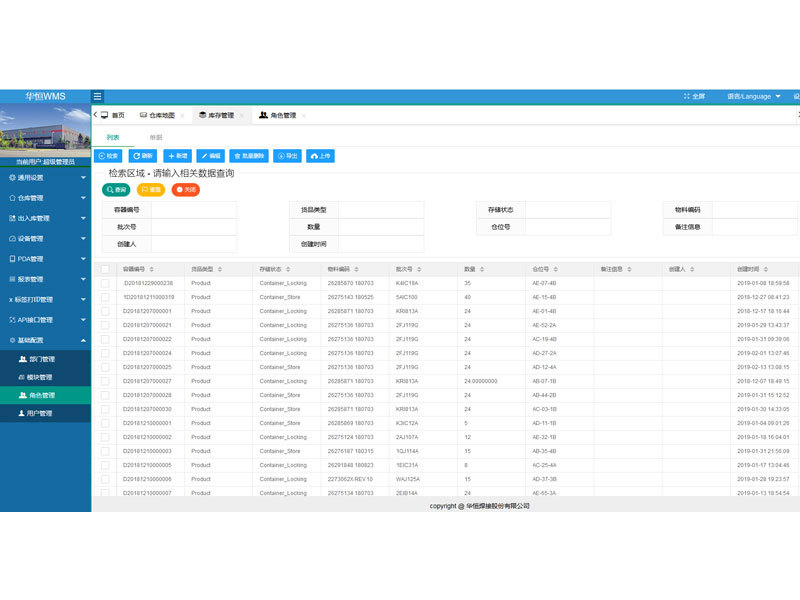Click the 导出 export button
This screenshot has width=800, height=600.
point(287,156)
